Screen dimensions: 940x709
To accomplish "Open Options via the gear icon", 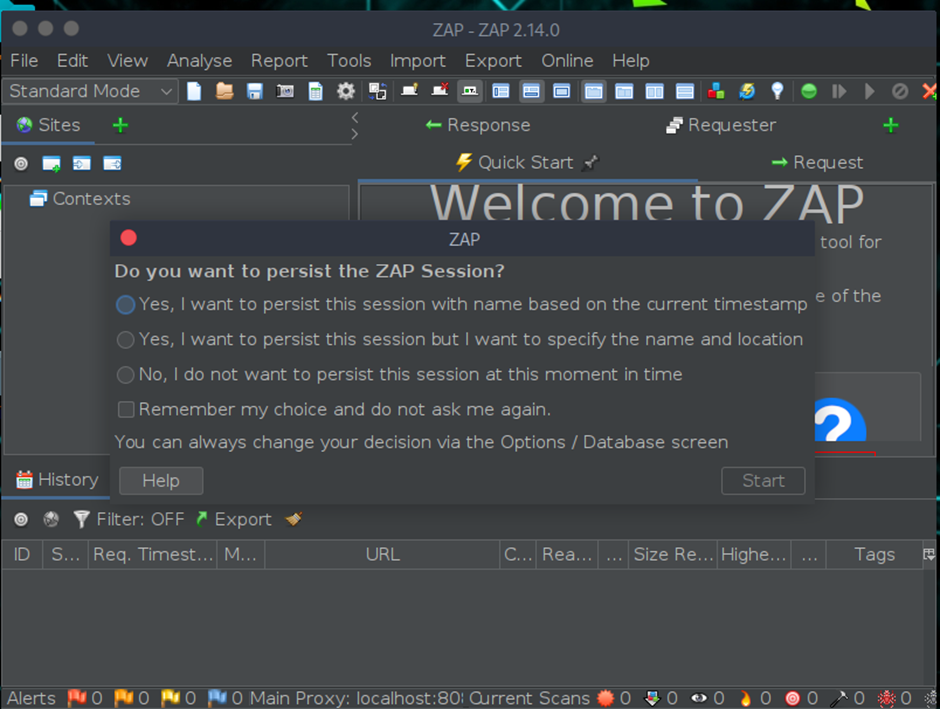I will [346, 91].
